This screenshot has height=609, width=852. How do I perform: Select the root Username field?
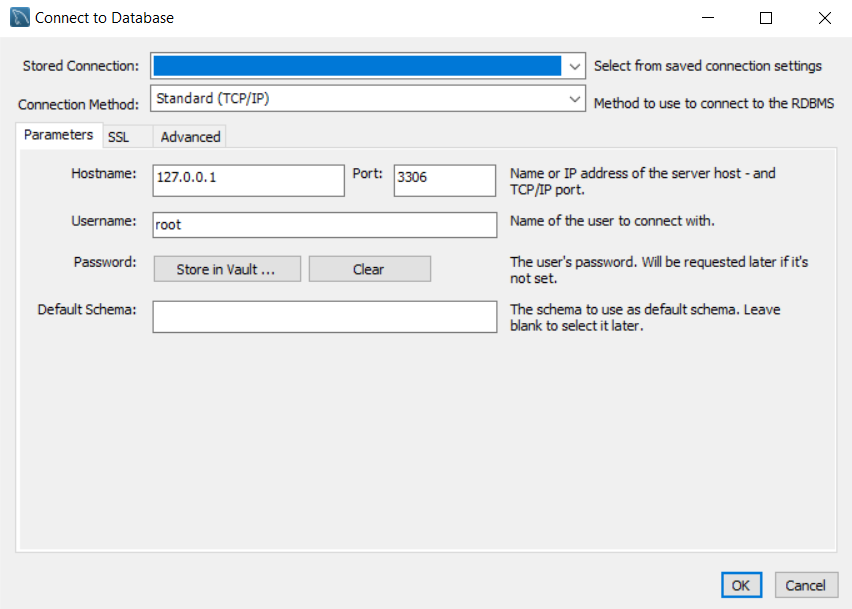click(x=324, y=224)
